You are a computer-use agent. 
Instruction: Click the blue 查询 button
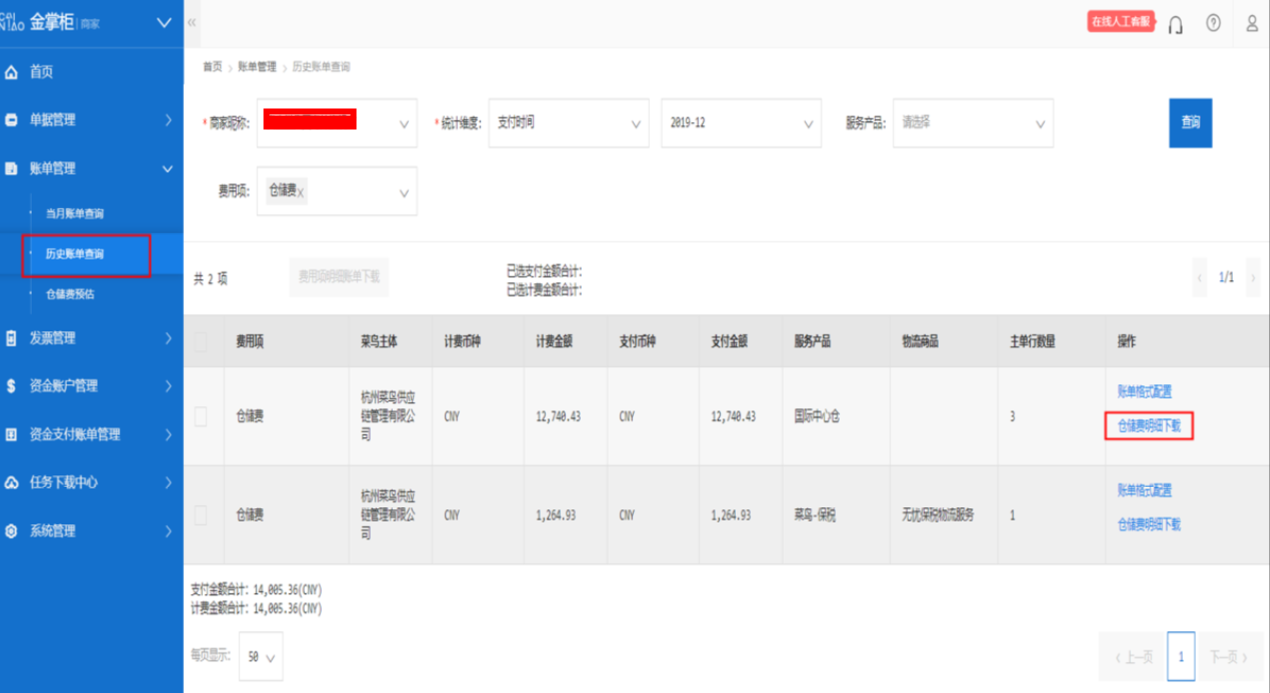1190,123
